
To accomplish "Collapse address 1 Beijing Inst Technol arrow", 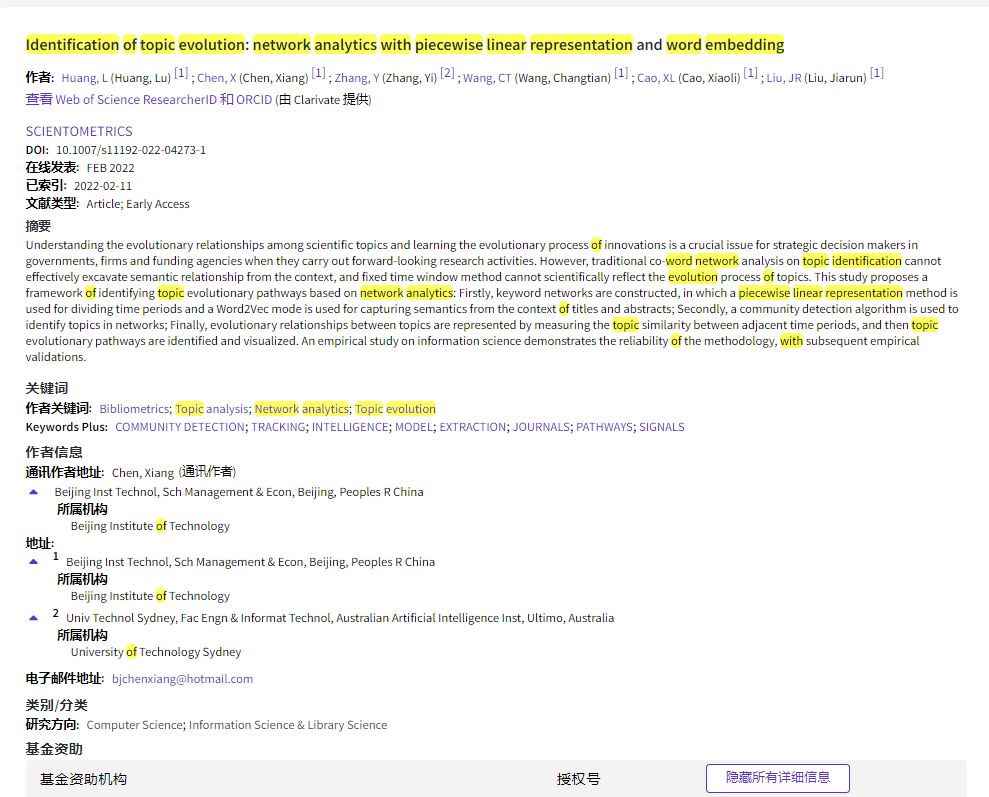I will tap(33, 562).
